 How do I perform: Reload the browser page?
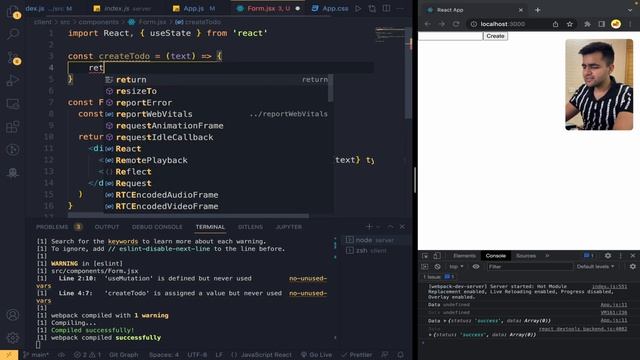(456, 24)
